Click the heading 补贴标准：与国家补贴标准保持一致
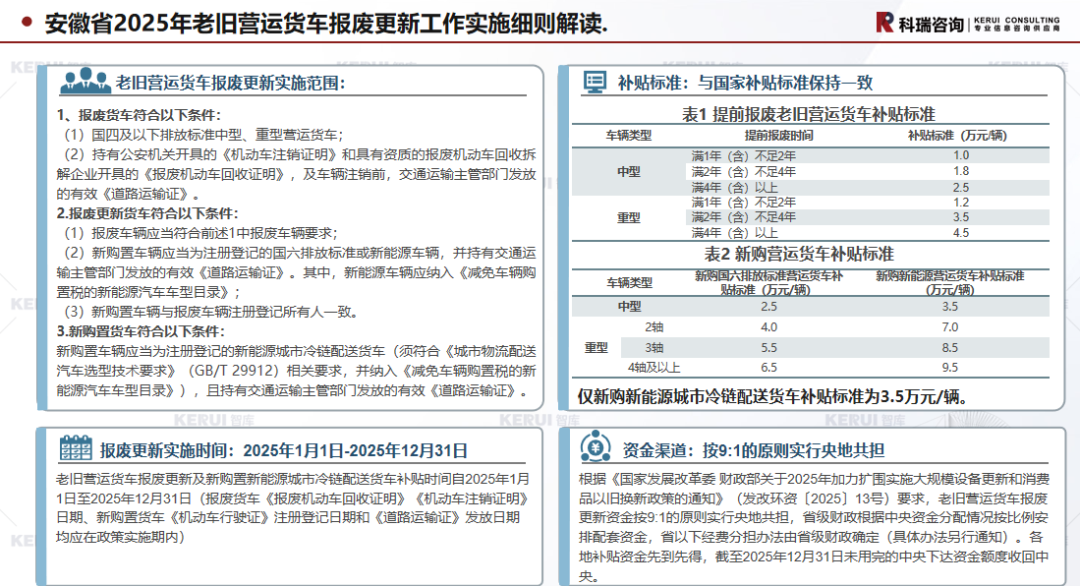Image resolution: width=1080 pixels, height=586 pixels. point(745,83)
